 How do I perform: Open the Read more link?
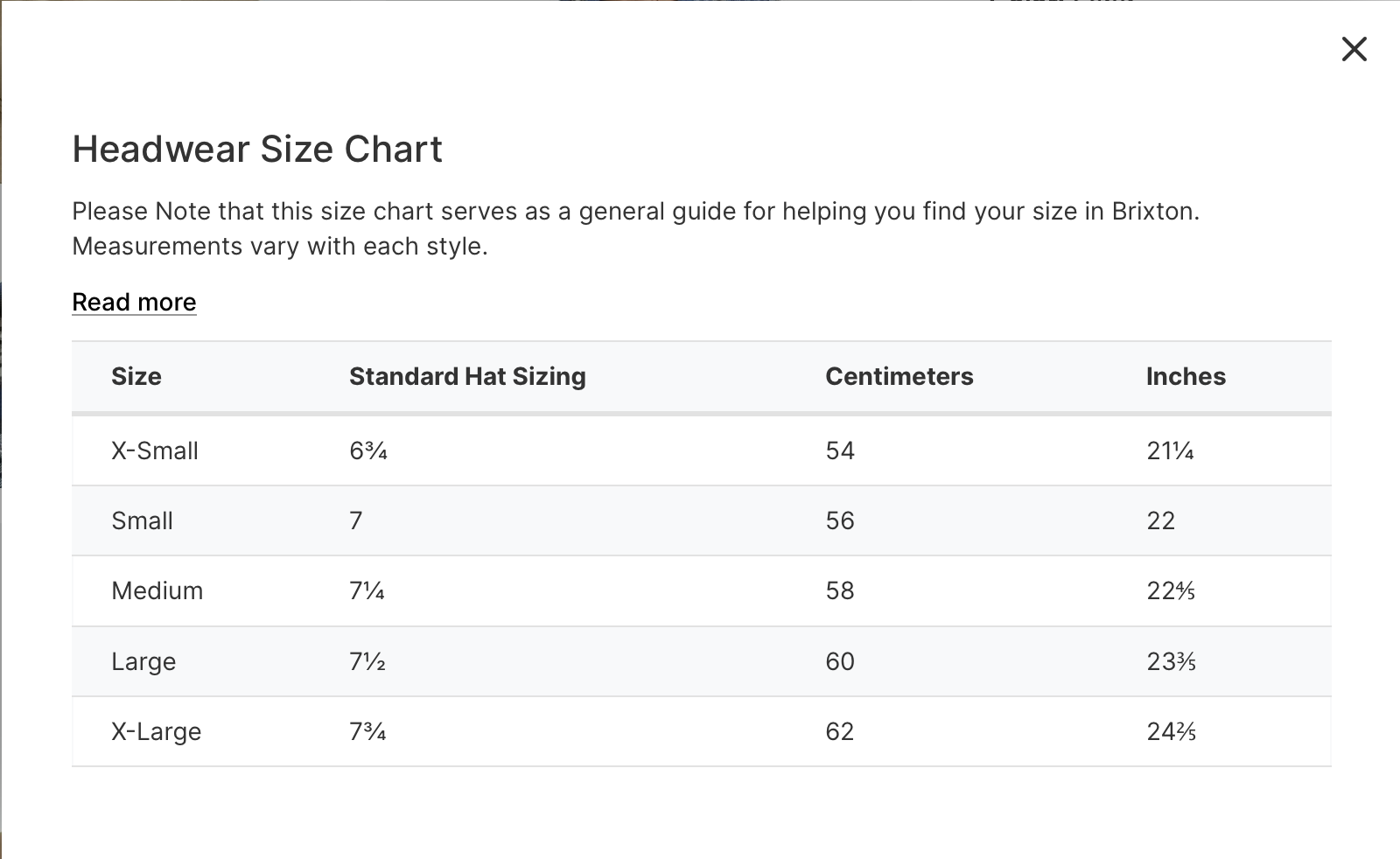(134, 302)
